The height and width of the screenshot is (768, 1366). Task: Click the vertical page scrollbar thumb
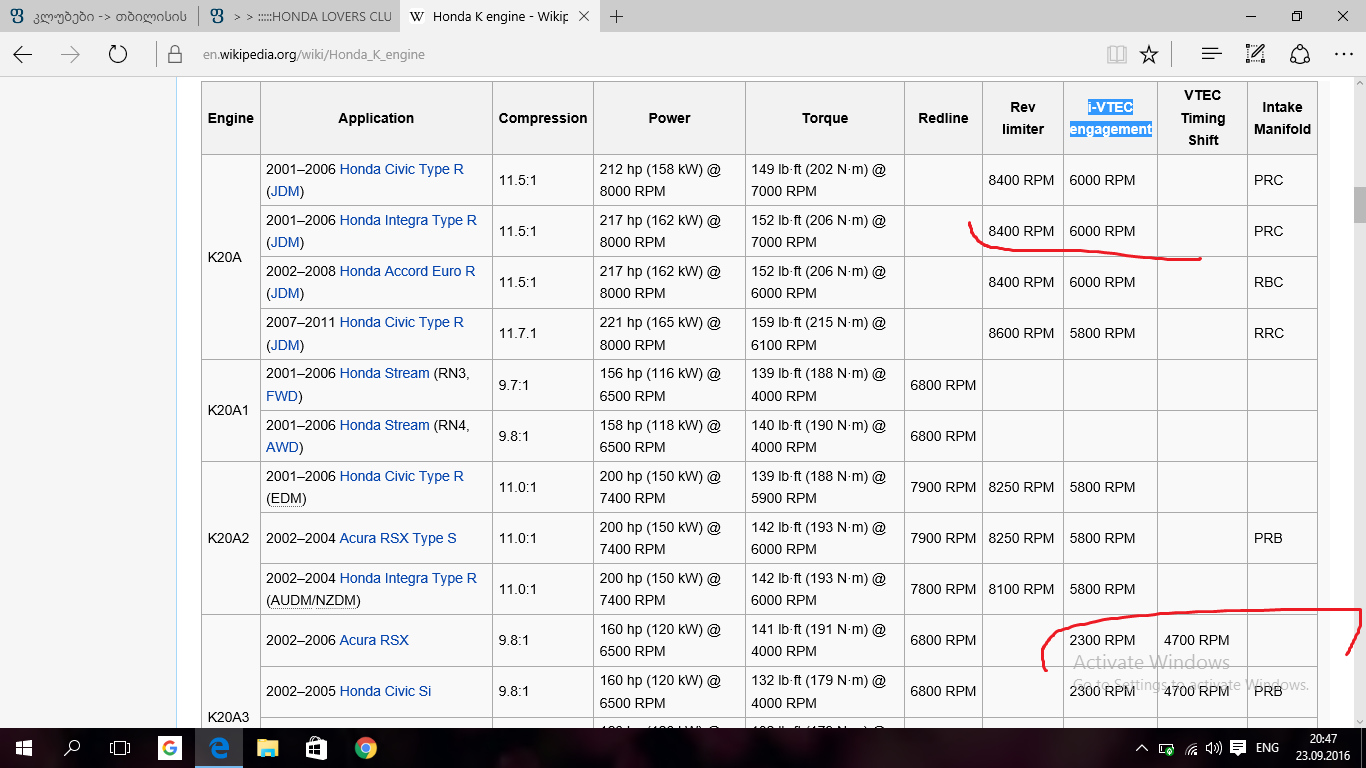point(1359,205)
